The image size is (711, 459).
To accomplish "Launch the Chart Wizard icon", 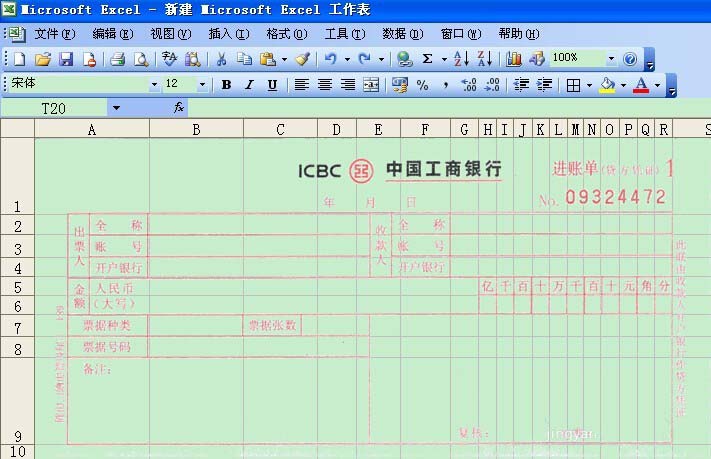I will click(514, 59).
